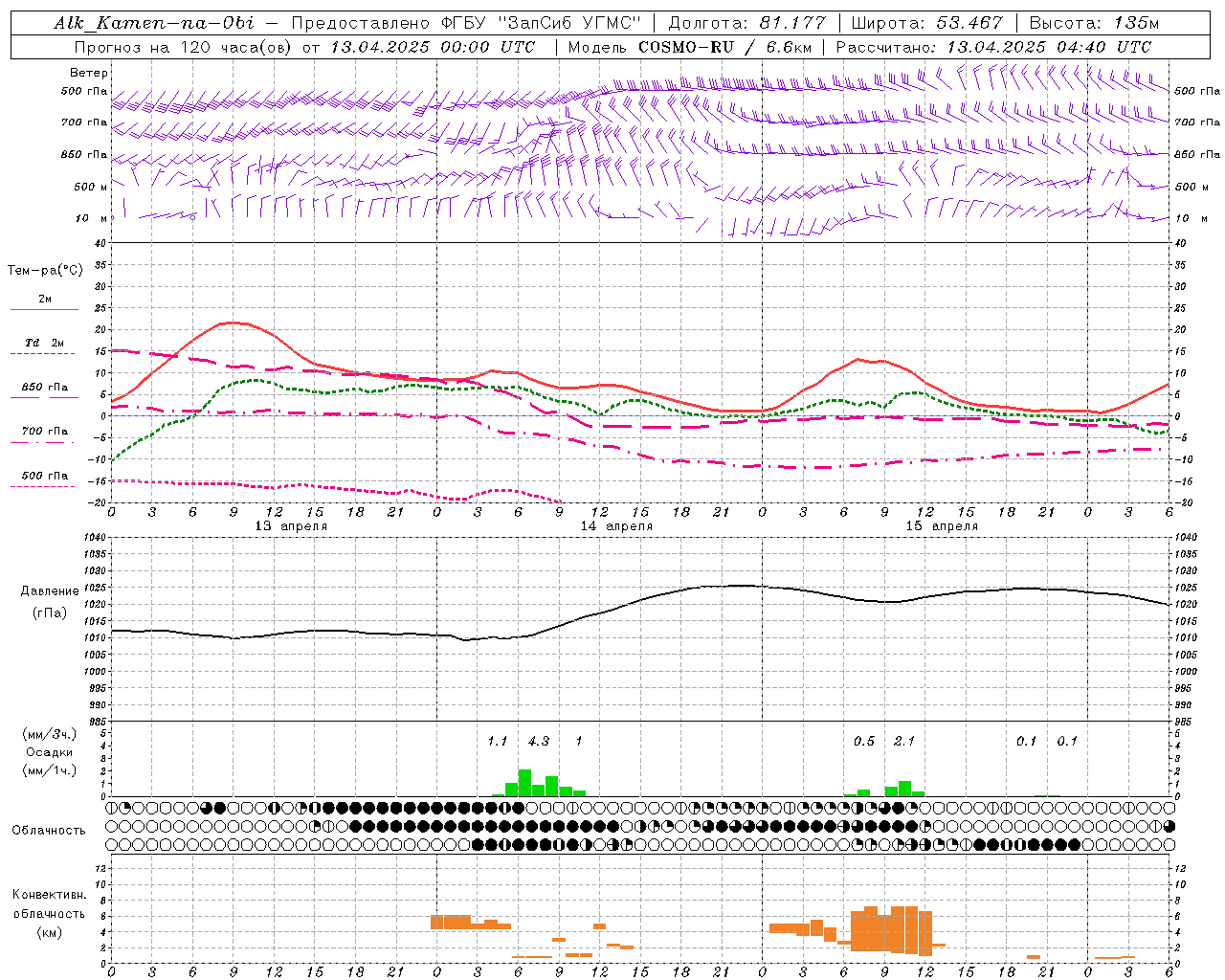1225x980 pixels.
Task: Click the 14 апреля date label
Action: (x=616, y=526)
